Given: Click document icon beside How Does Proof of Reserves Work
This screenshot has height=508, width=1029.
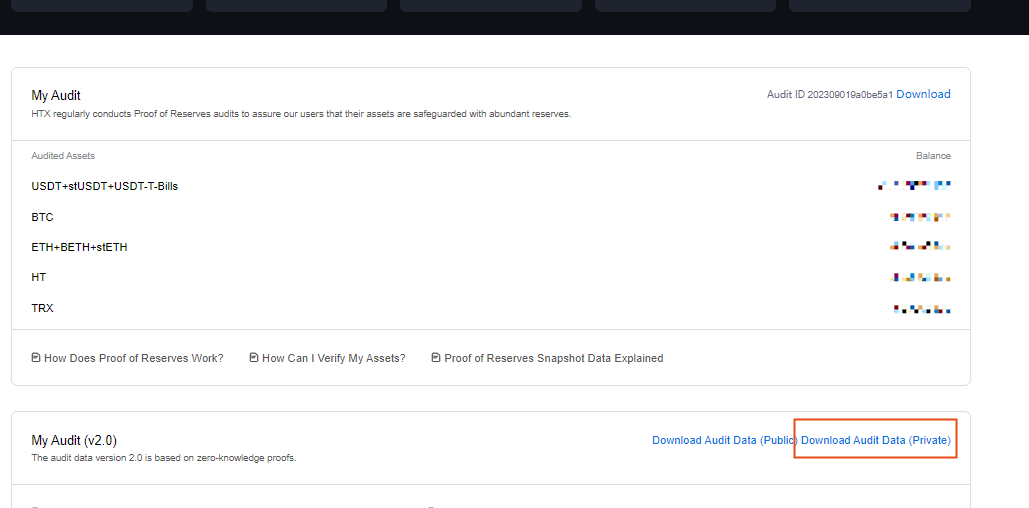Looking at the screenshot, I should coord(36,358).
